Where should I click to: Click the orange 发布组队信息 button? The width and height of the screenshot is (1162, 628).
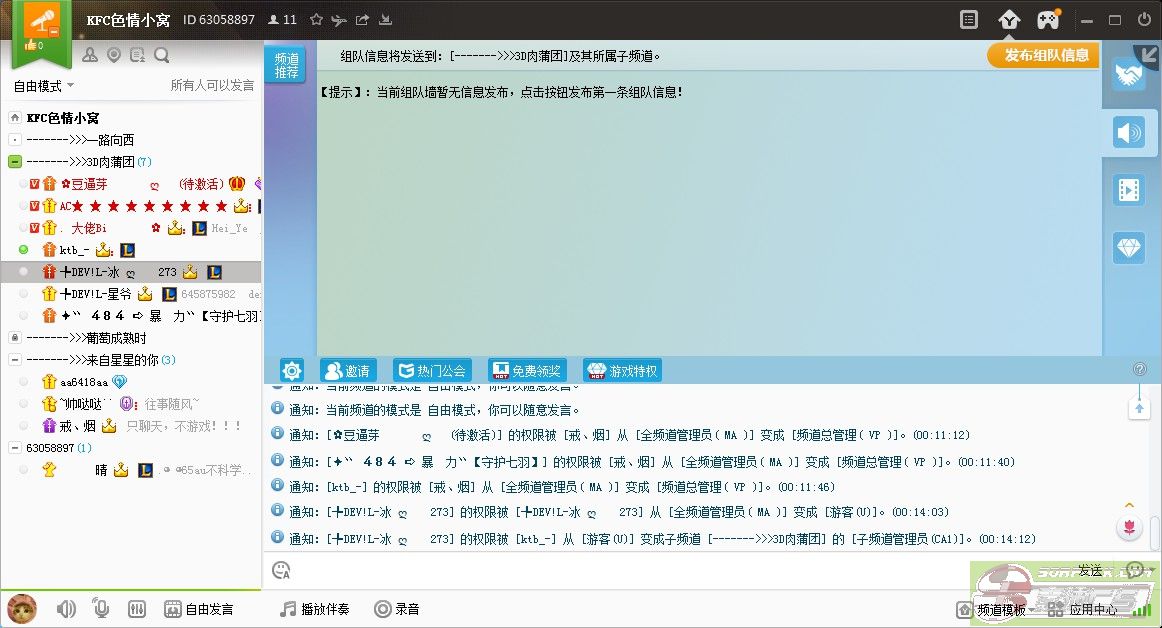point(1043,56)
